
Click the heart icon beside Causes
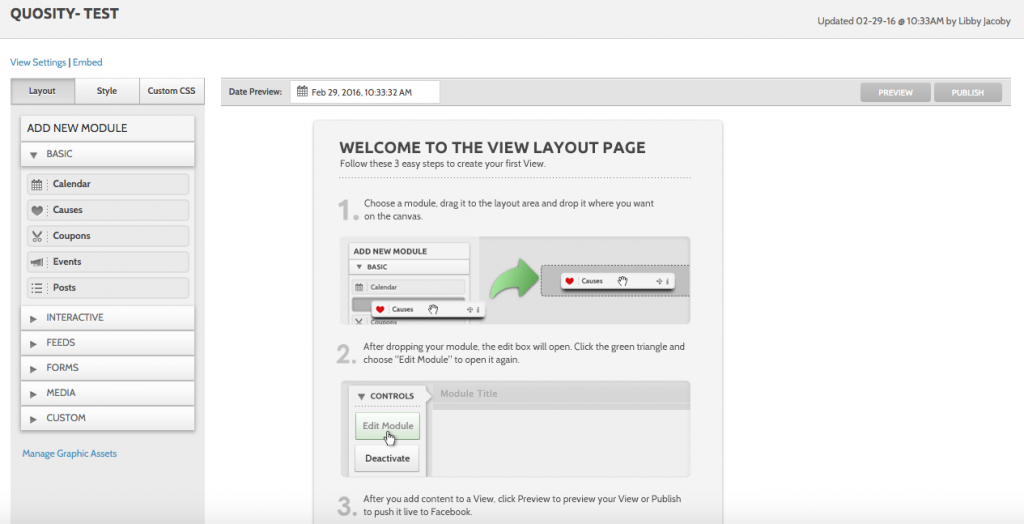point(37,210)
